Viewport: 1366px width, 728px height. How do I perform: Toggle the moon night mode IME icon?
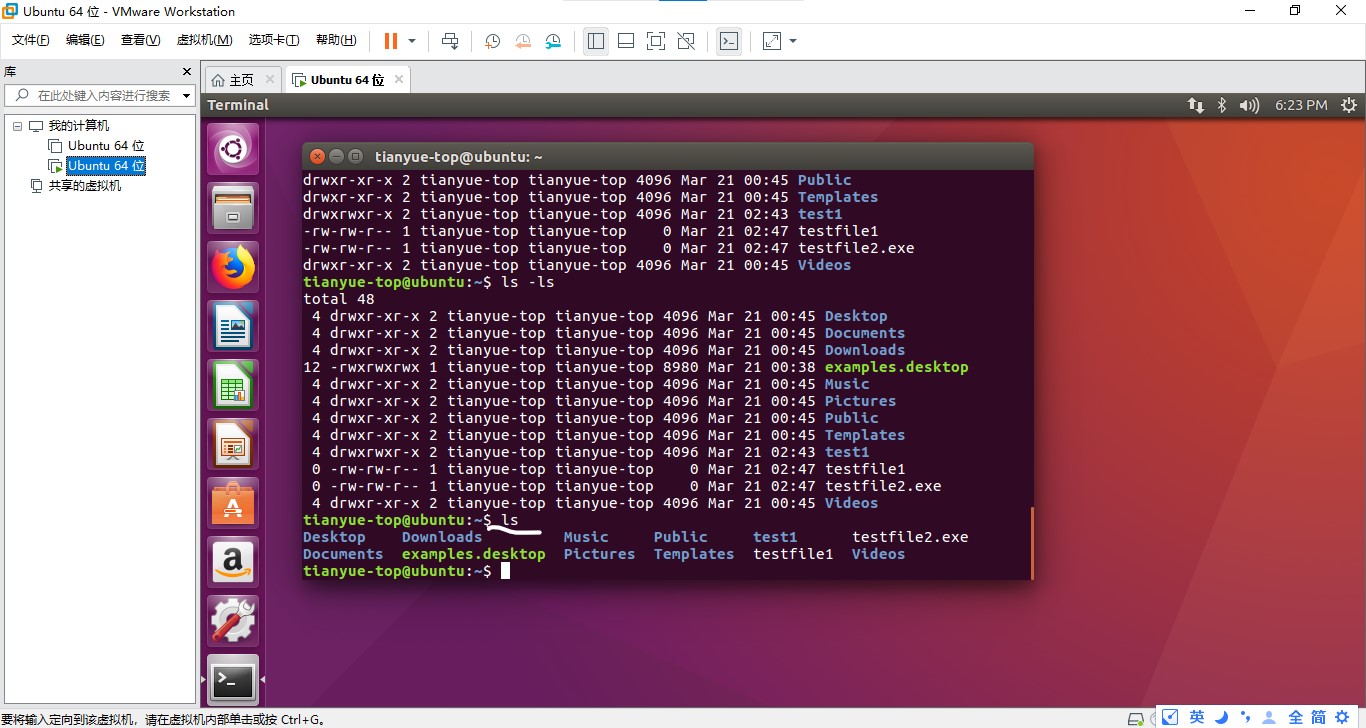tap(1223, 717)
